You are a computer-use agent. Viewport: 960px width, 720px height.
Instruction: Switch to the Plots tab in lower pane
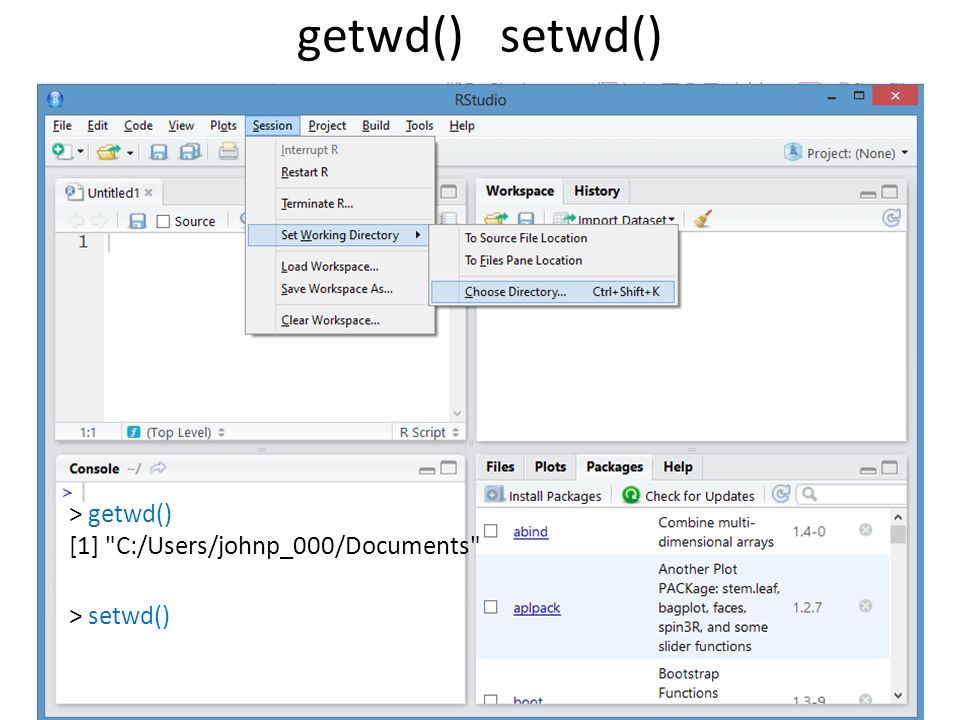[550, 467]
